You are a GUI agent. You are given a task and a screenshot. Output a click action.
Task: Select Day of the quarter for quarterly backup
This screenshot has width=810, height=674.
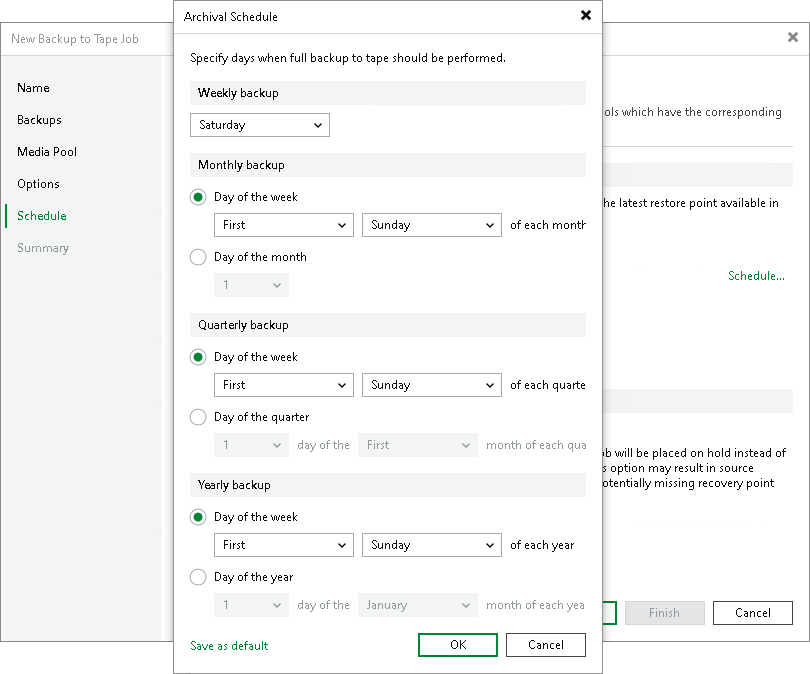click(197, 417)
